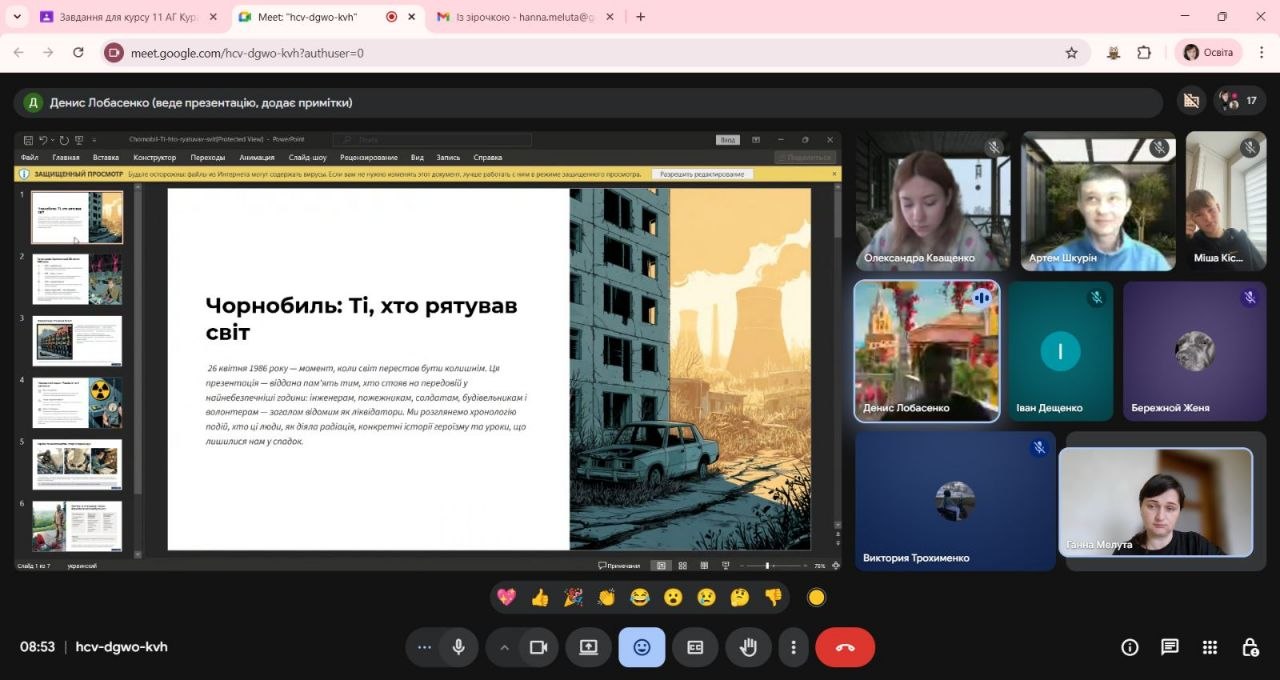Close the Meet browser tab
The image size is (1280, 680).
point(412,17)
